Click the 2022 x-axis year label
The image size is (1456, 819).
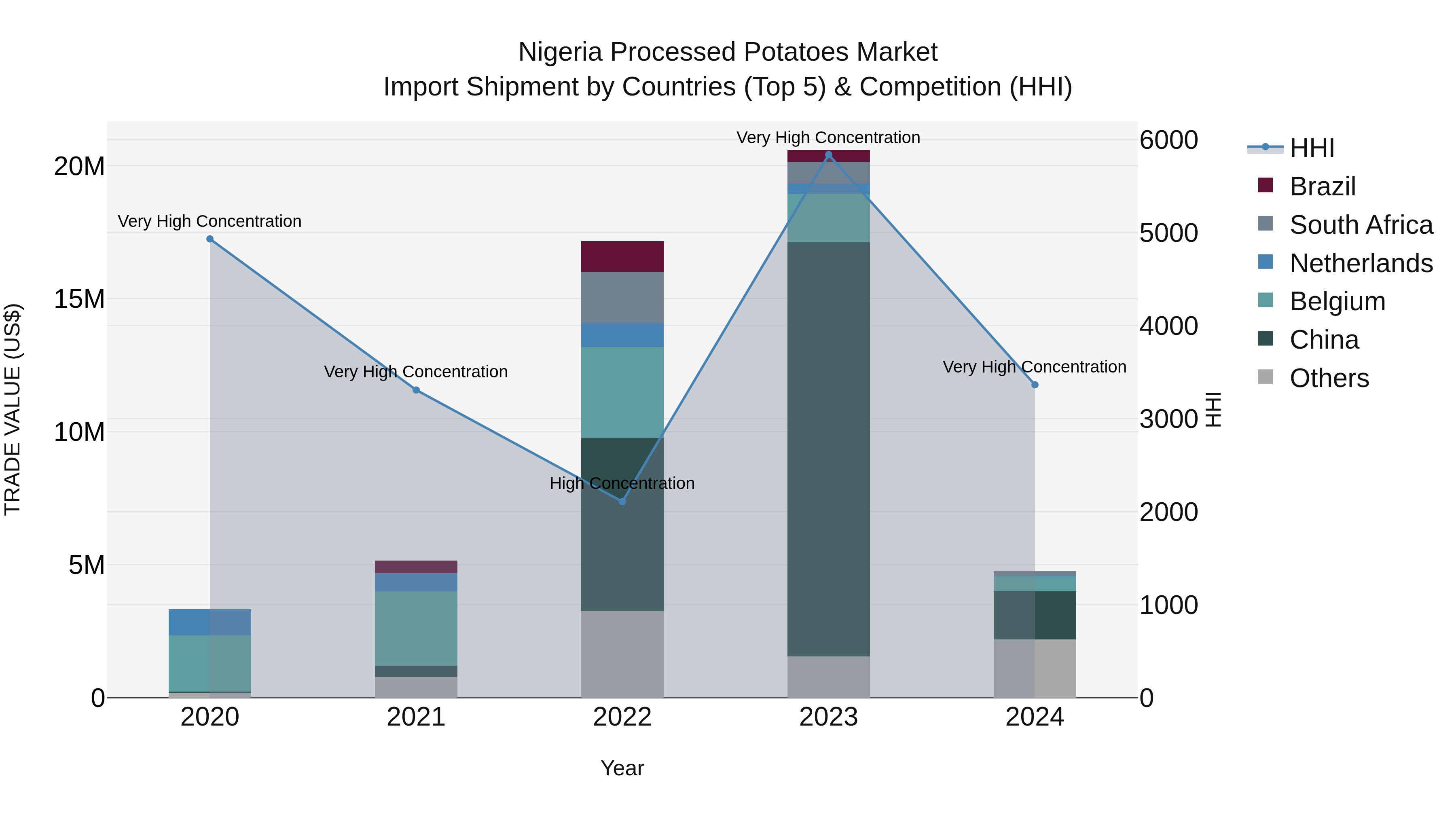pyautogui.click(x=622, y=717)
